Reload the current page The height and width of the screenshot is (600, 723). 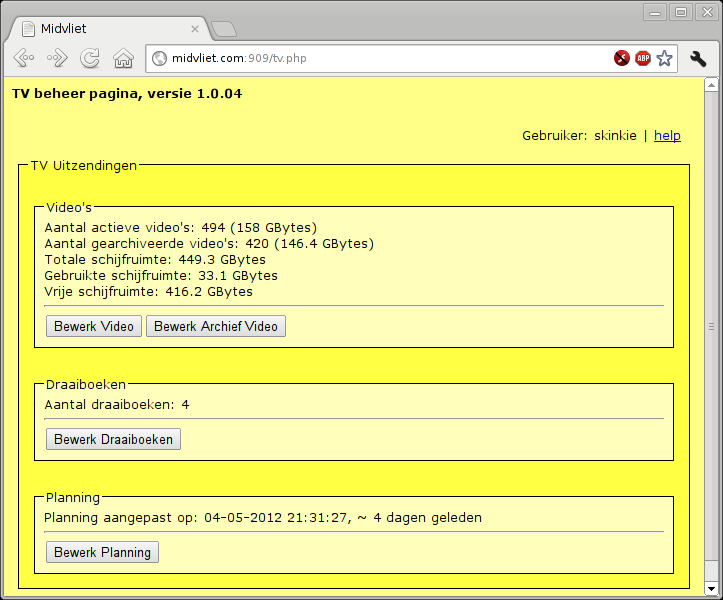[x=90, y=58]
